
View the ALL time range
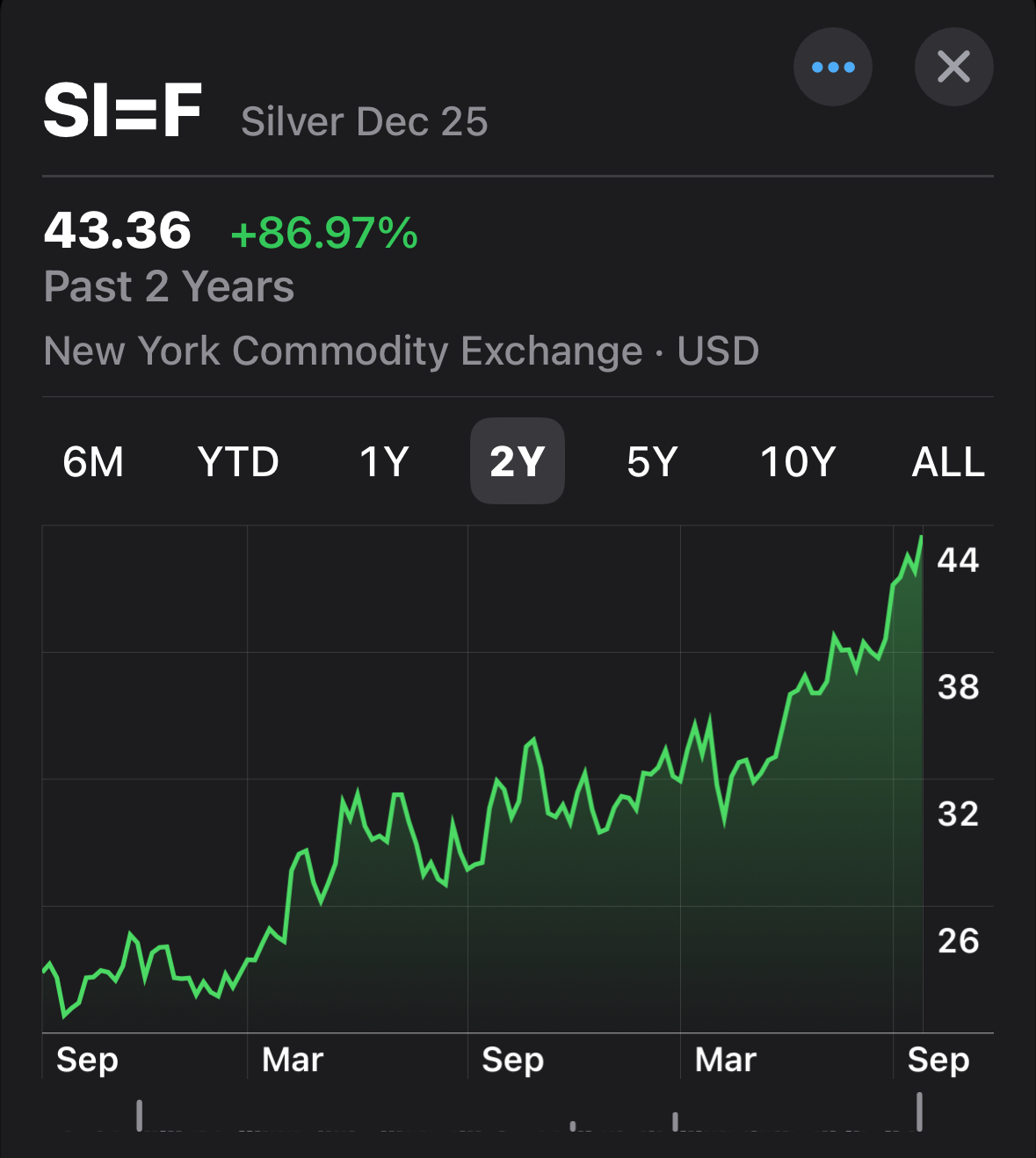click(x=948, y=462)
